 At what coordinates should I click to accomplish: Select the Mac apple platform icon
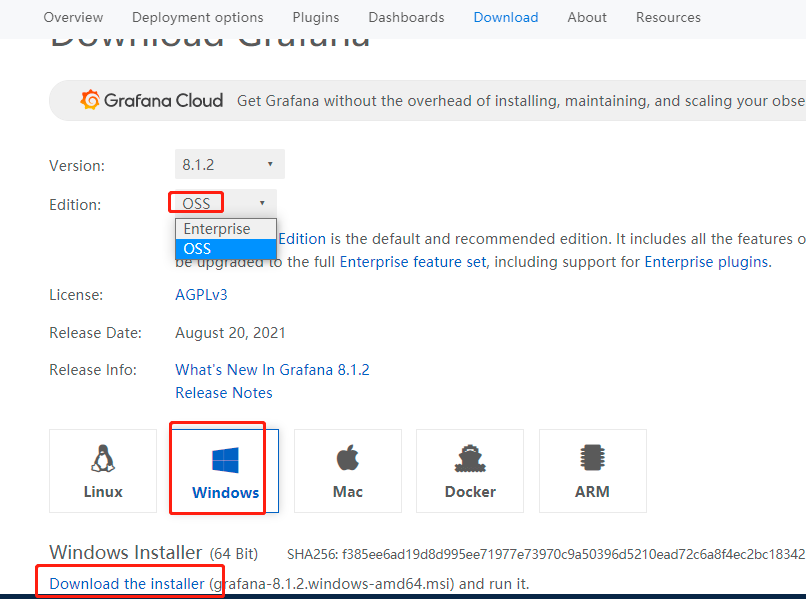348,457
